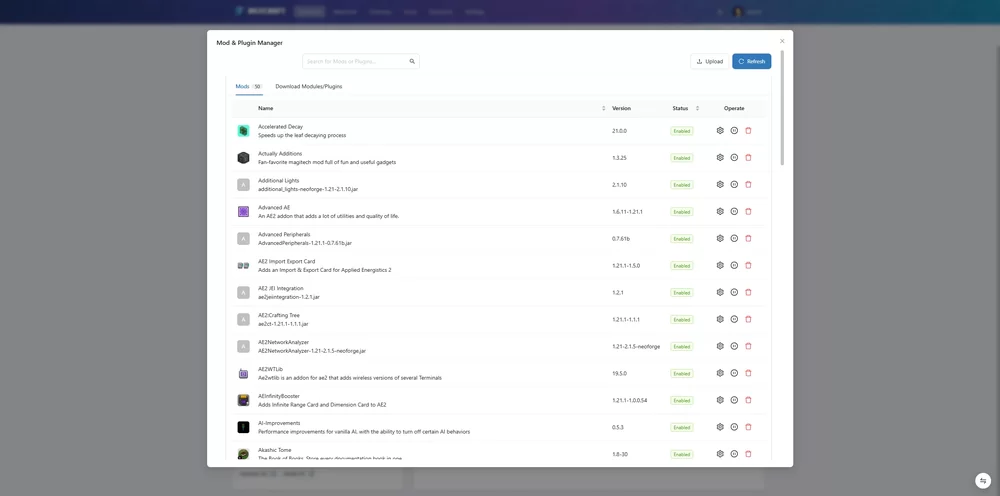
Task: Delete the Advanced AE mod
Action: (748, 211)
